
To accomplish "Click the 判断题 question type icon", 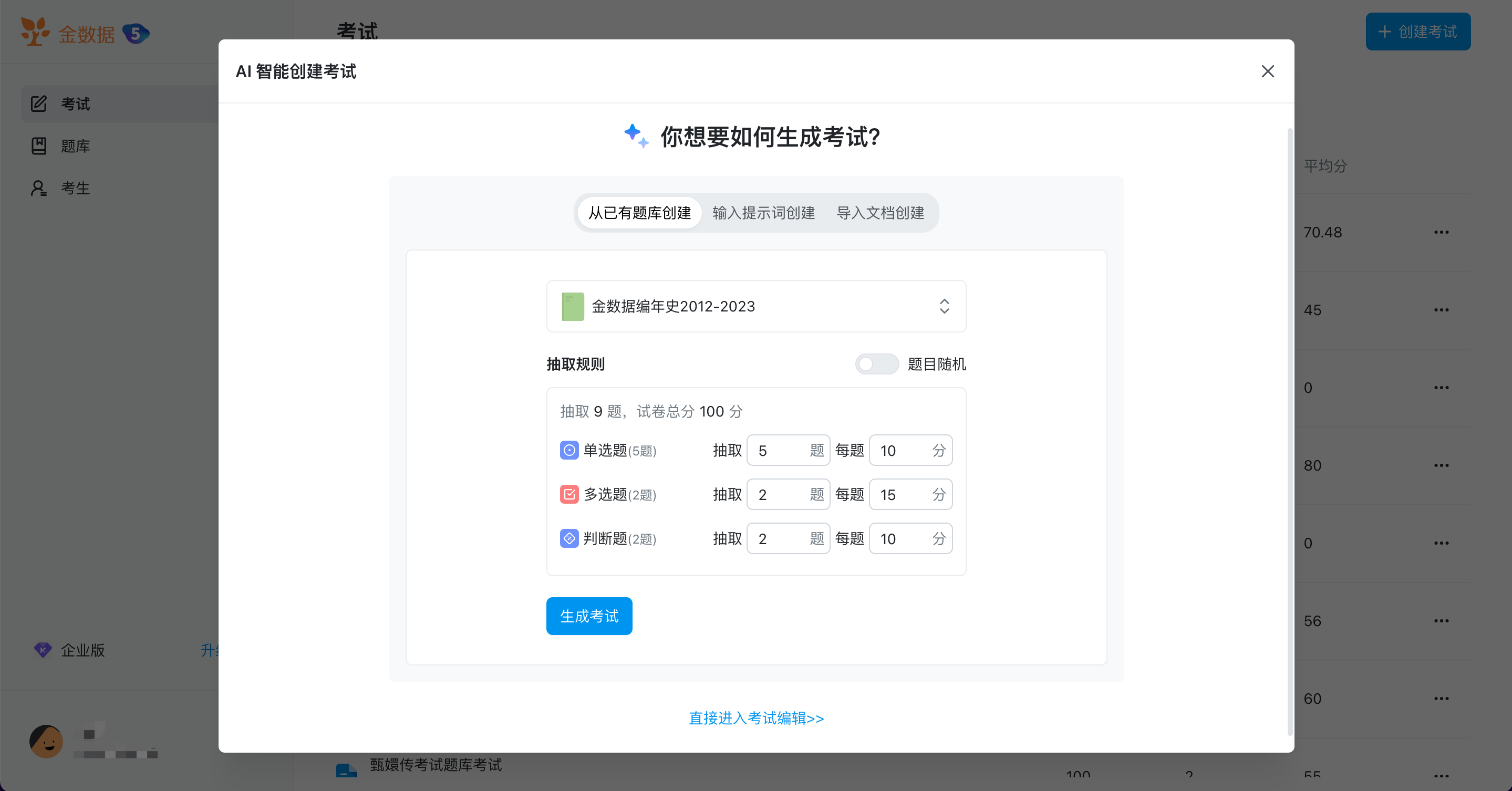I will [569, 538].
